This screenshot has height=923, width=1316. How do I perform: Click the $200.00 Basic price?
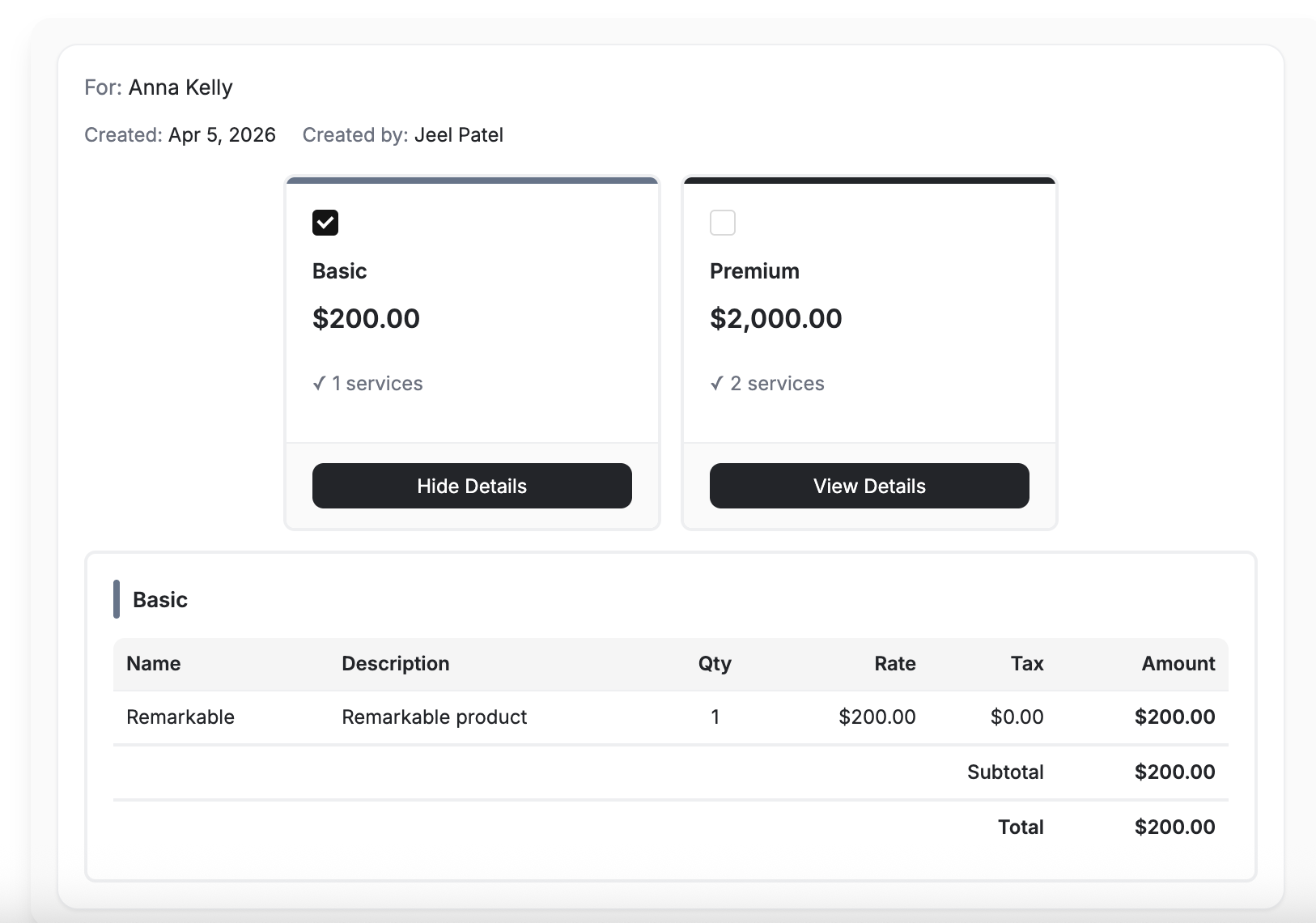pos(366,318)
